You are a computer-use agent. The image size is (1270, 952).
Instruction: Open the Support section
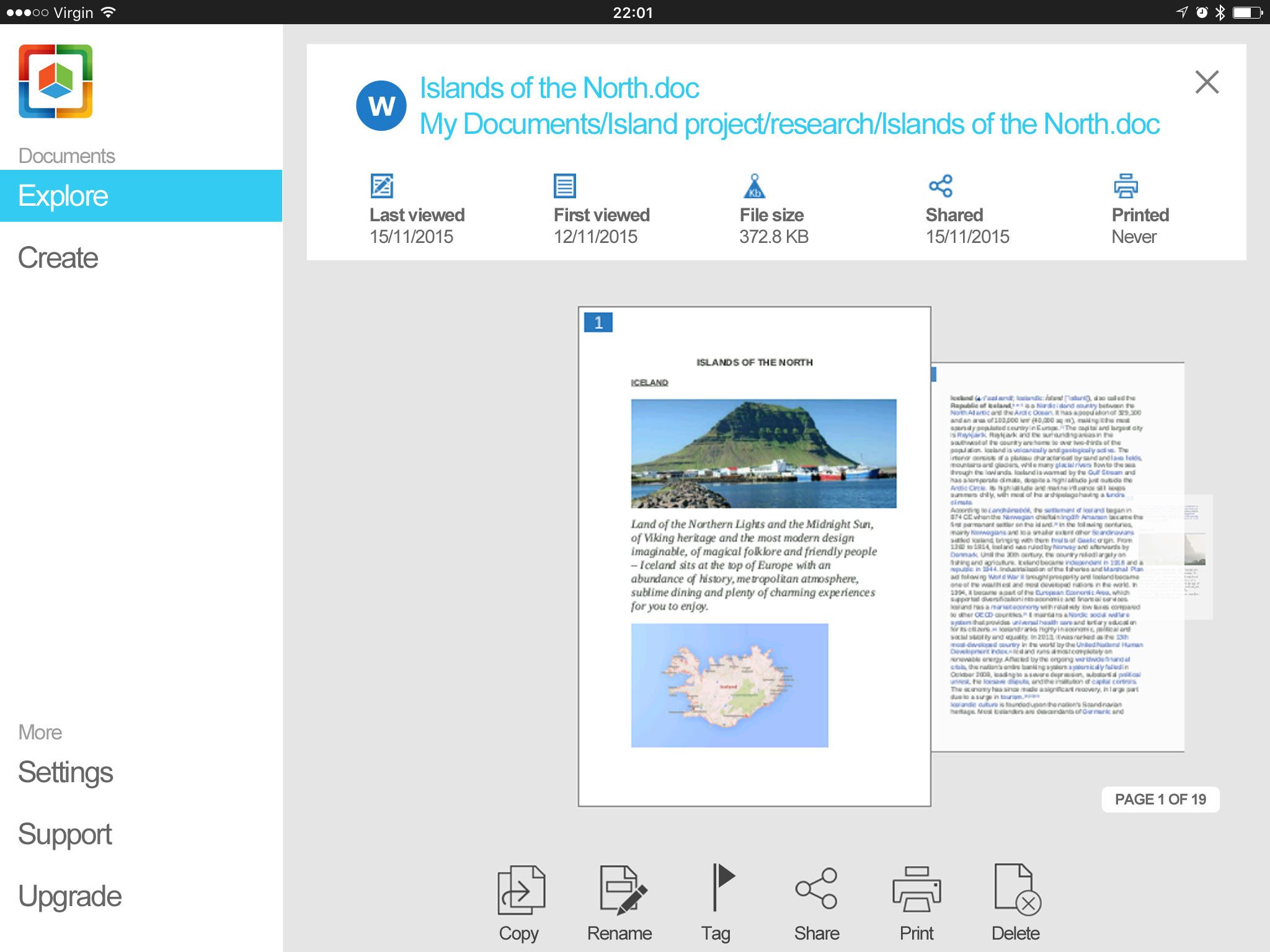65,834
